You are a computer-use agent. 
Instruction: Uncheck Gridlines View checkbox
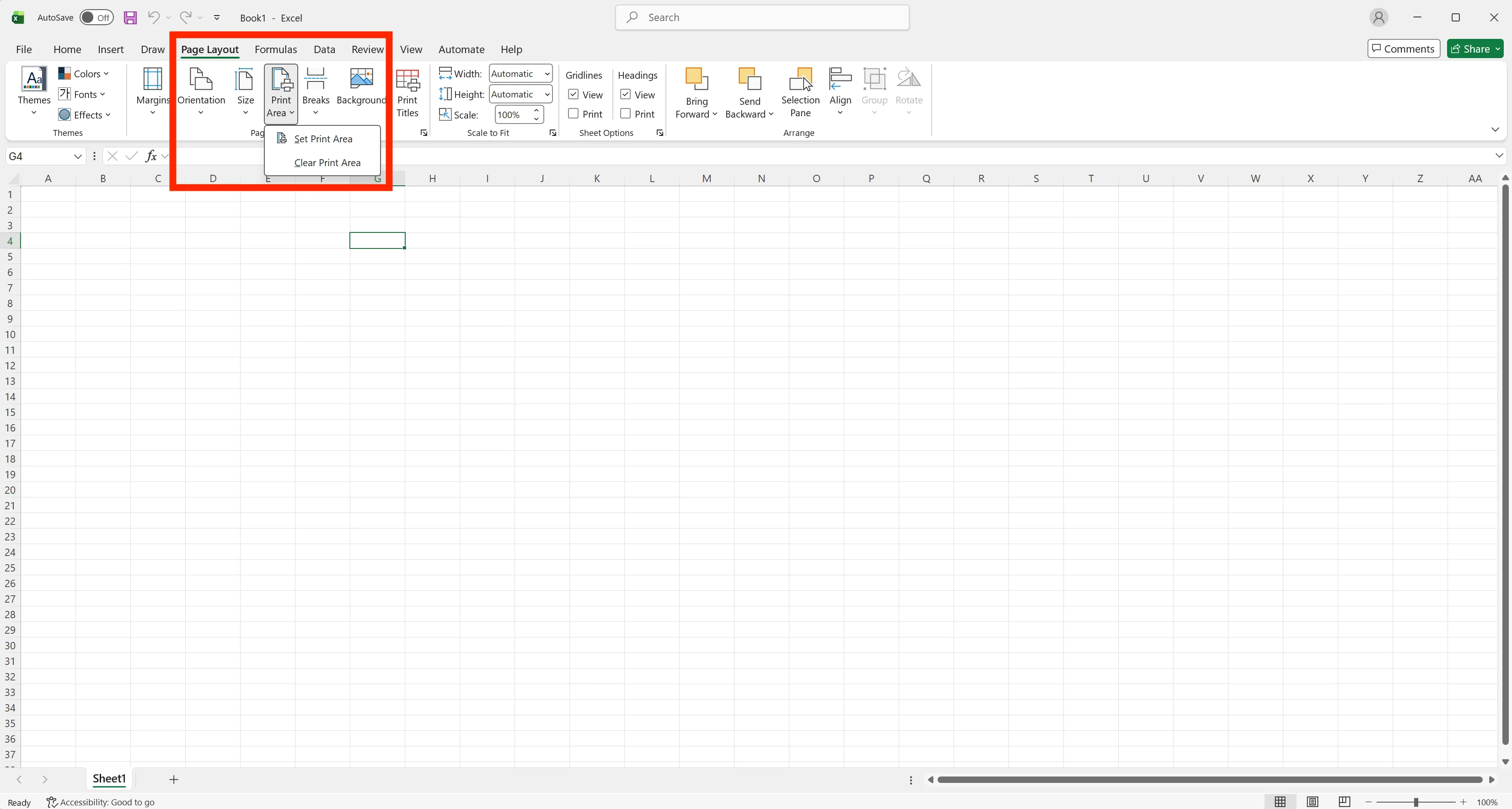pos(573,94)
